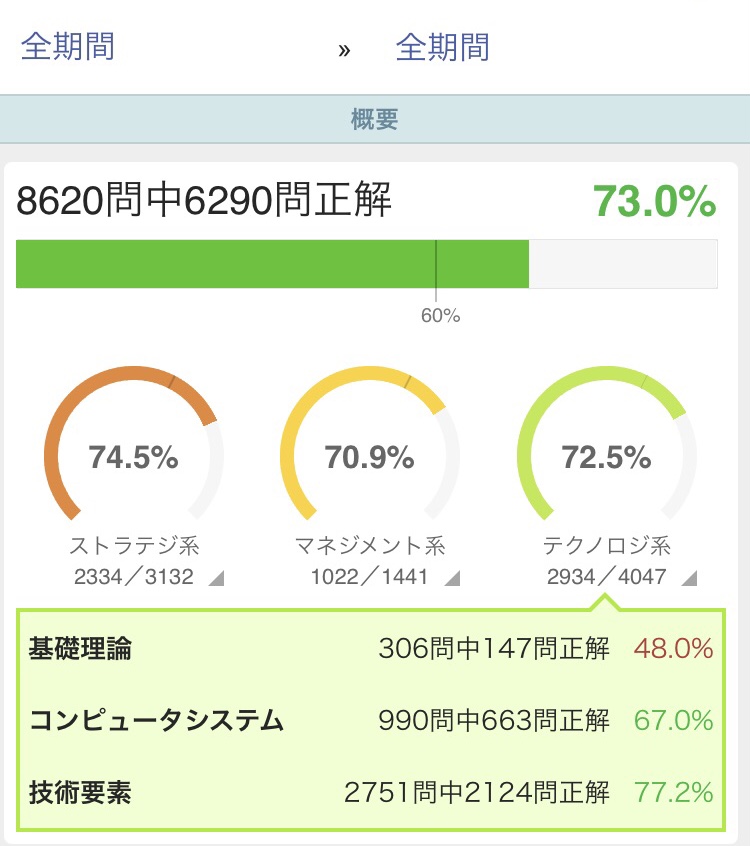750x846 pixels.
Task: Click the 73.0% overall accuracy figure
Action: pos(654,201)
